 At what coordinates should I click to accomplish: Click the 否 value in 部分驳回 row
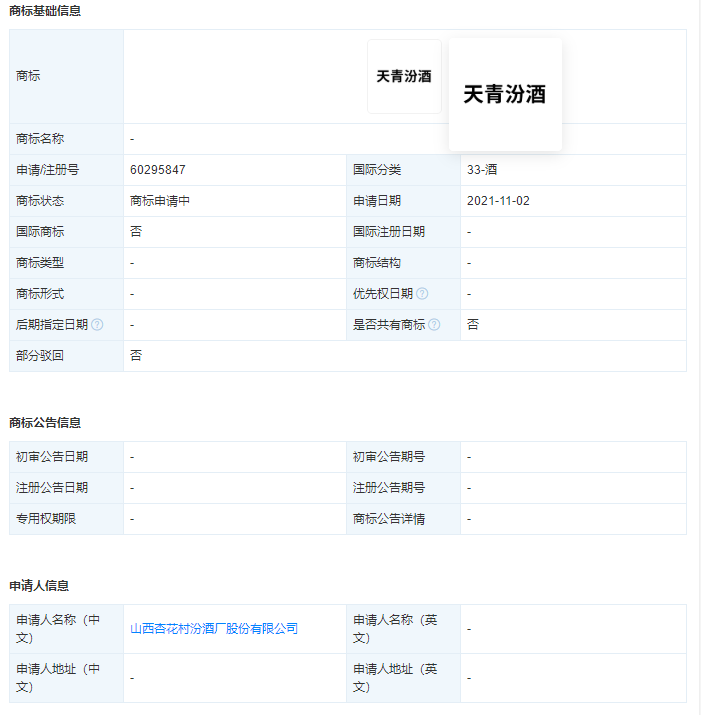click(136, 356)
